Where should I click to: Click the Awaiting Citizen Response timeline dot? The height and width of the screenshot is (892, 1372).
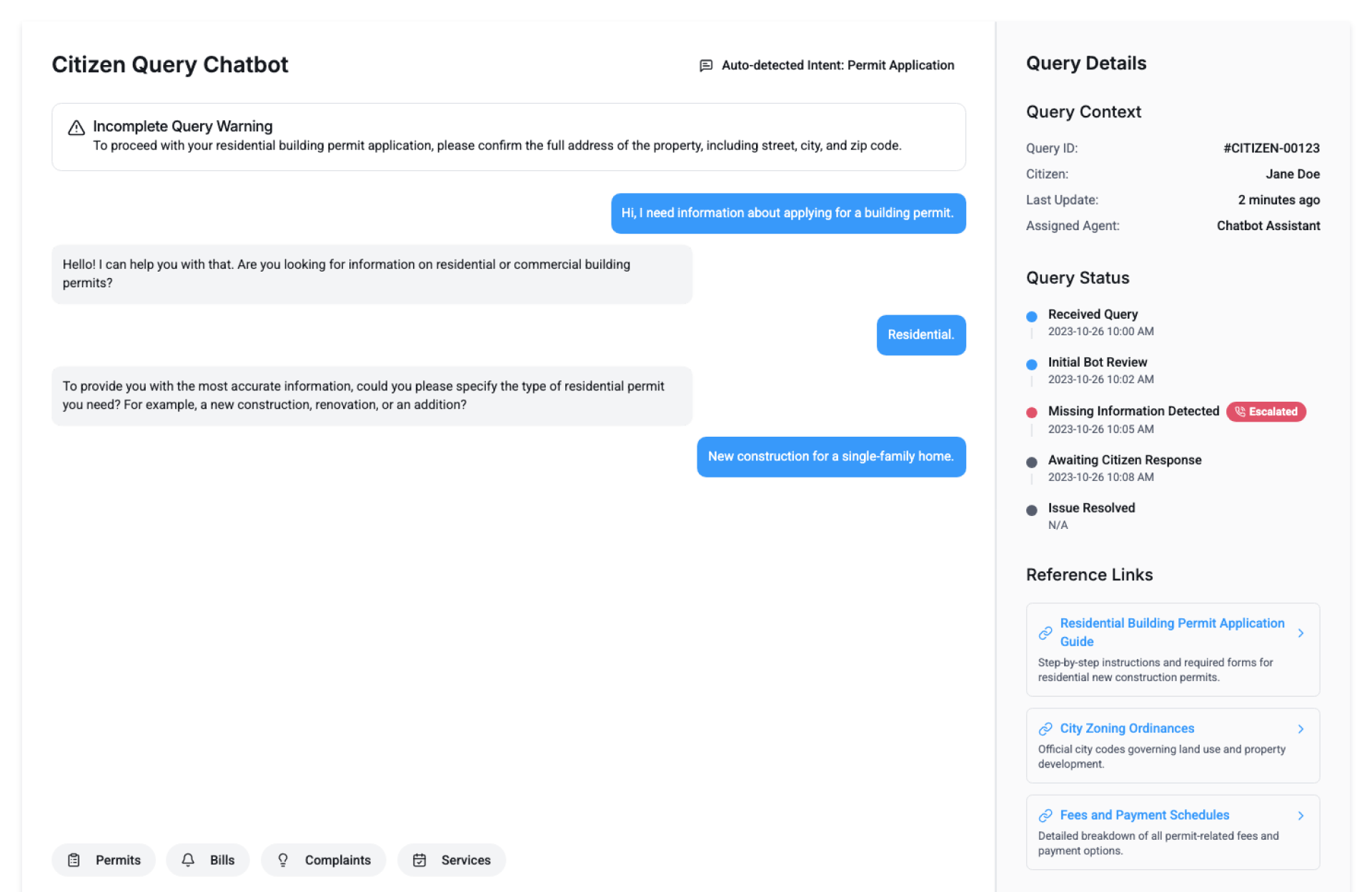[1031, 462]
